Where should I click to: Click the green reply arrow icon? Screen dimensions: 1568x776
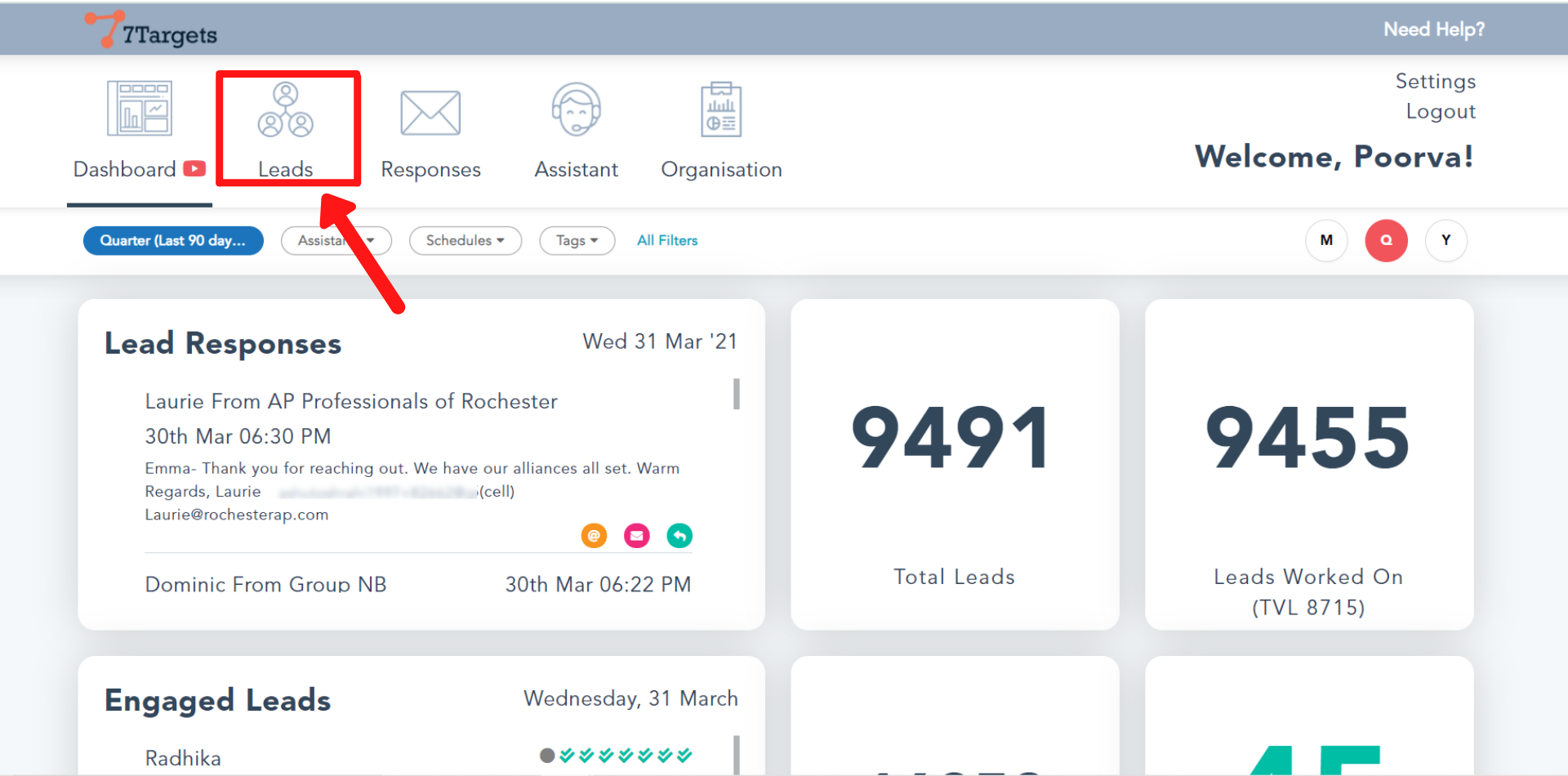[x=679, y=536]
